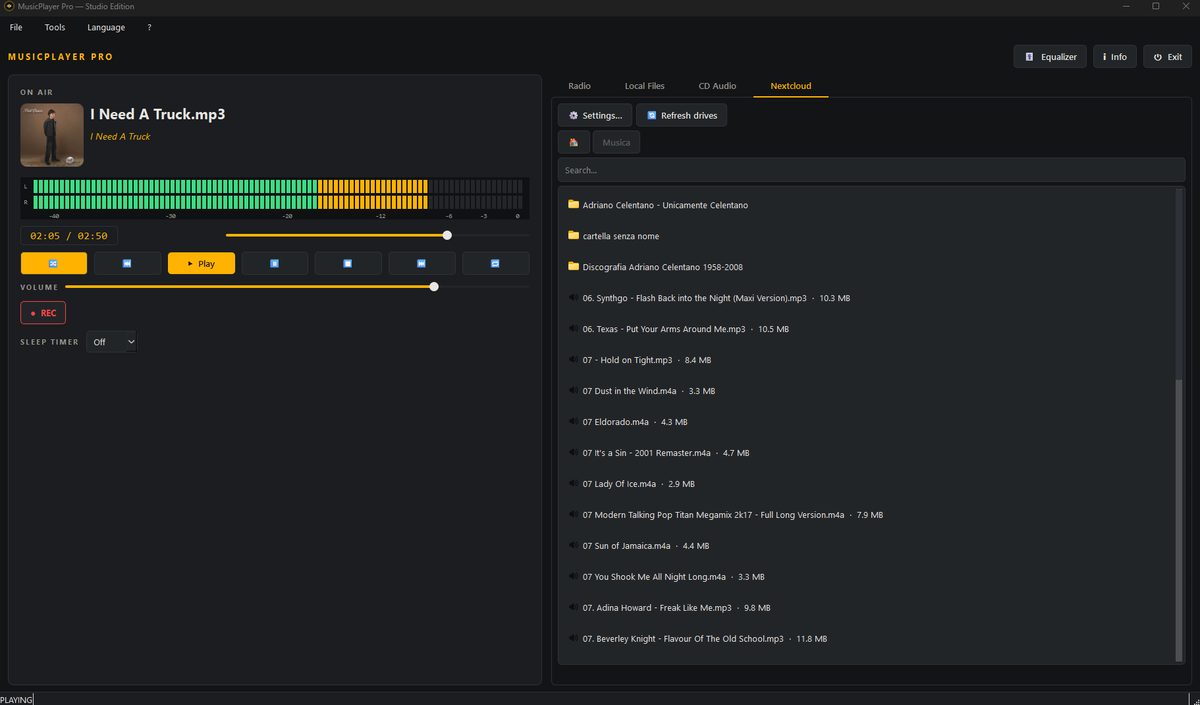Click Refresh drives button
Screen dimensions: 1200x705
click(x=682, y=115)
